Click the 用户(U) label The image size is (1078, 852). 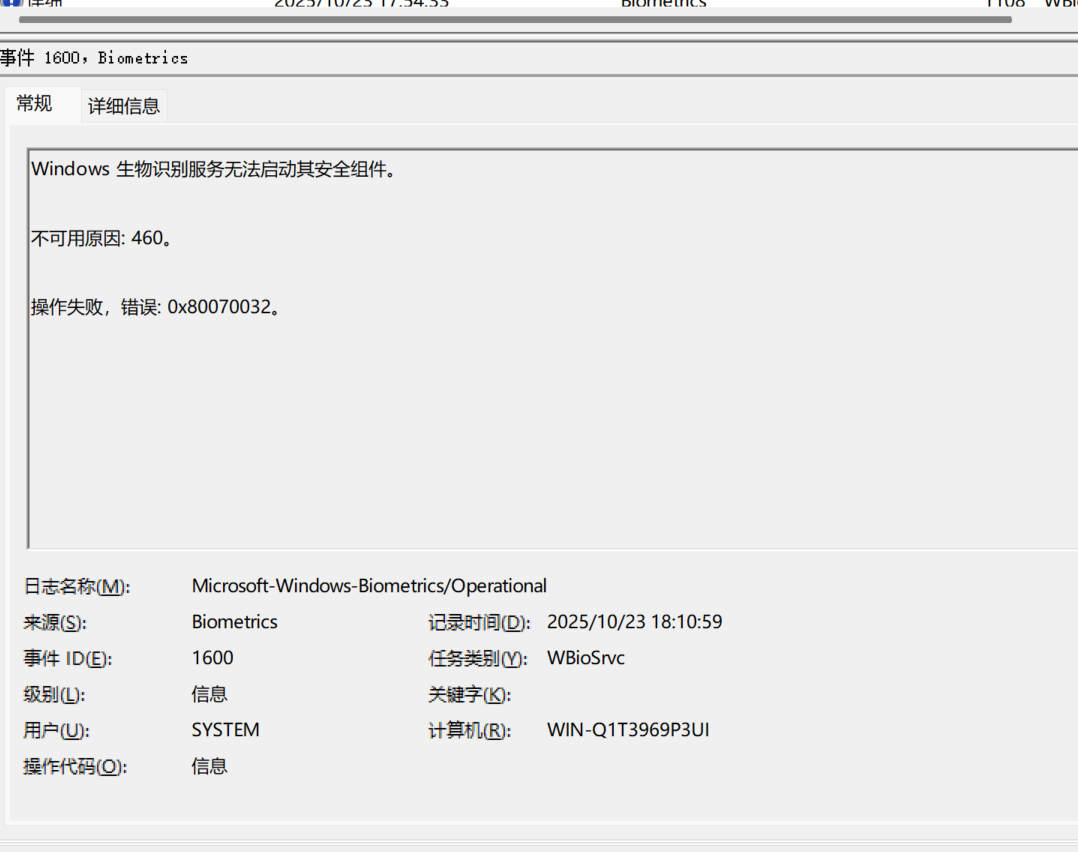coord(56,731)
